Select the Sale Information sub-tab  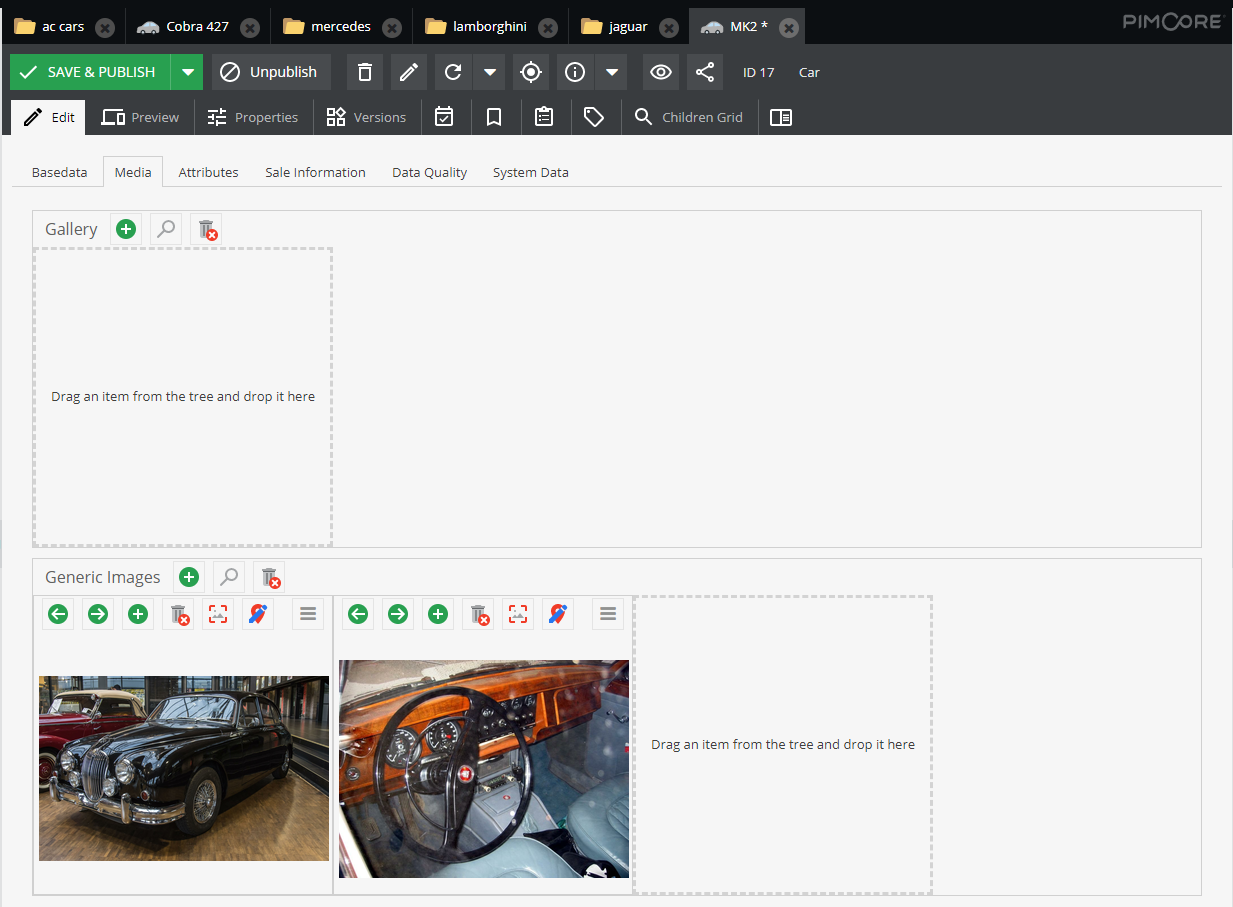[x=315, y=172]
